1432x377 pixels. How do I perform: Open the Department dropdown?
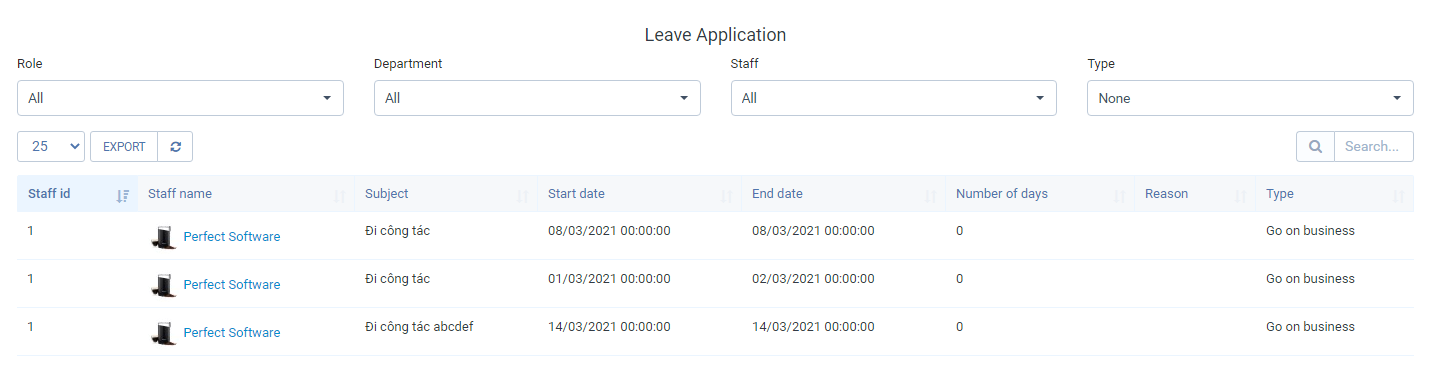pos(537,98)
